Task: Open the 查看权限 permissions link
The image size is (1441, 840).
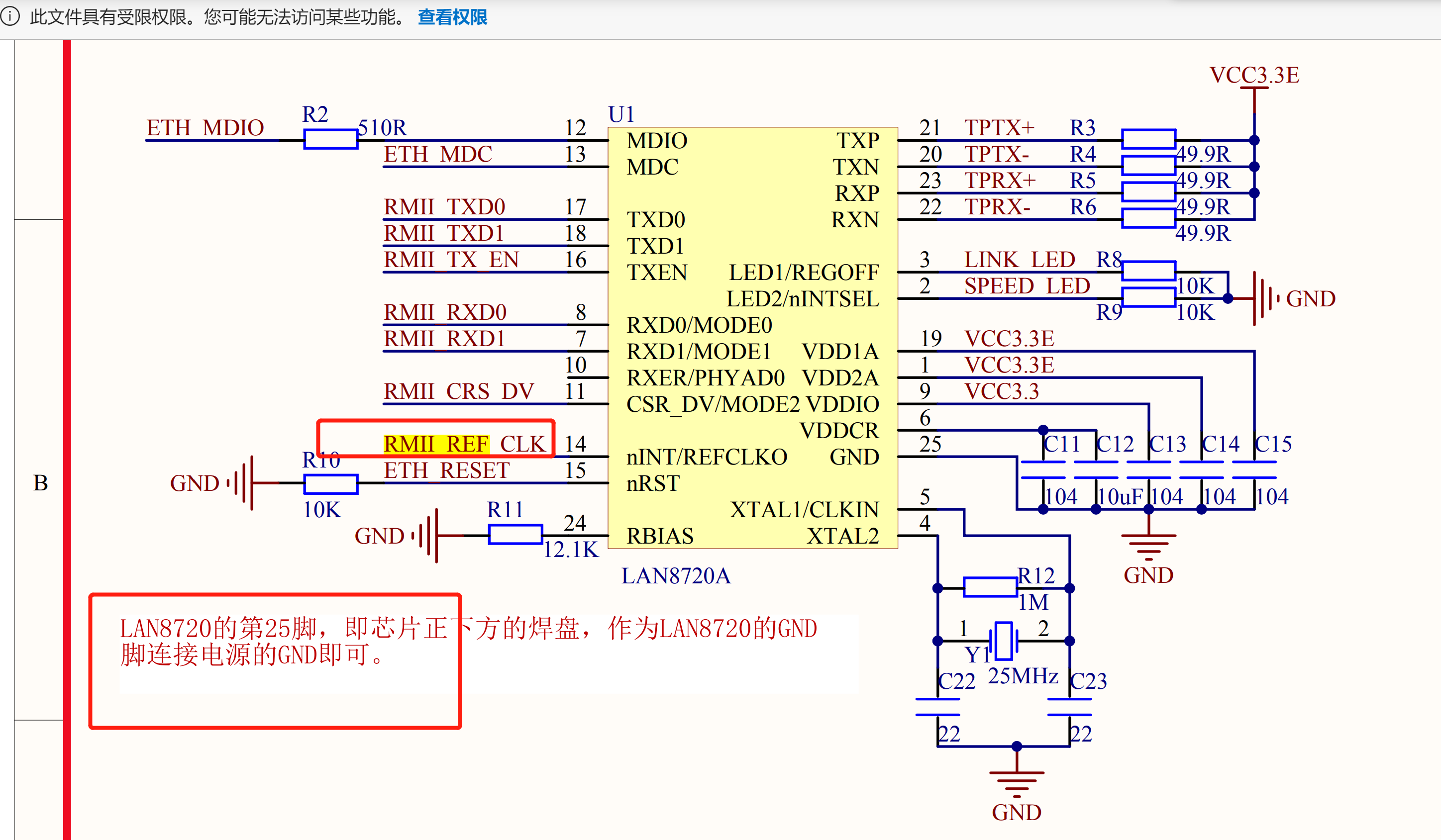Action: pos(452,17)
